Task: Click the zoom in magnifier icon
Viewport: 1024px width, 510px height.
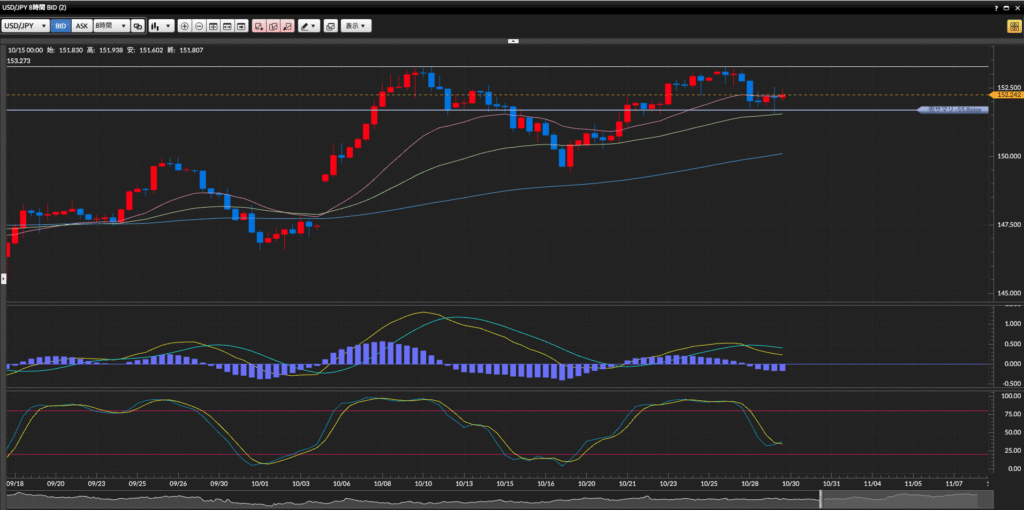Action: pos(185,25)
